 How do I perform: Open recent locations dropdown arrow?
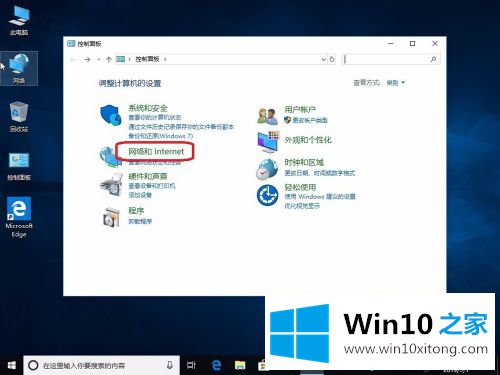[x=99, y=59]
